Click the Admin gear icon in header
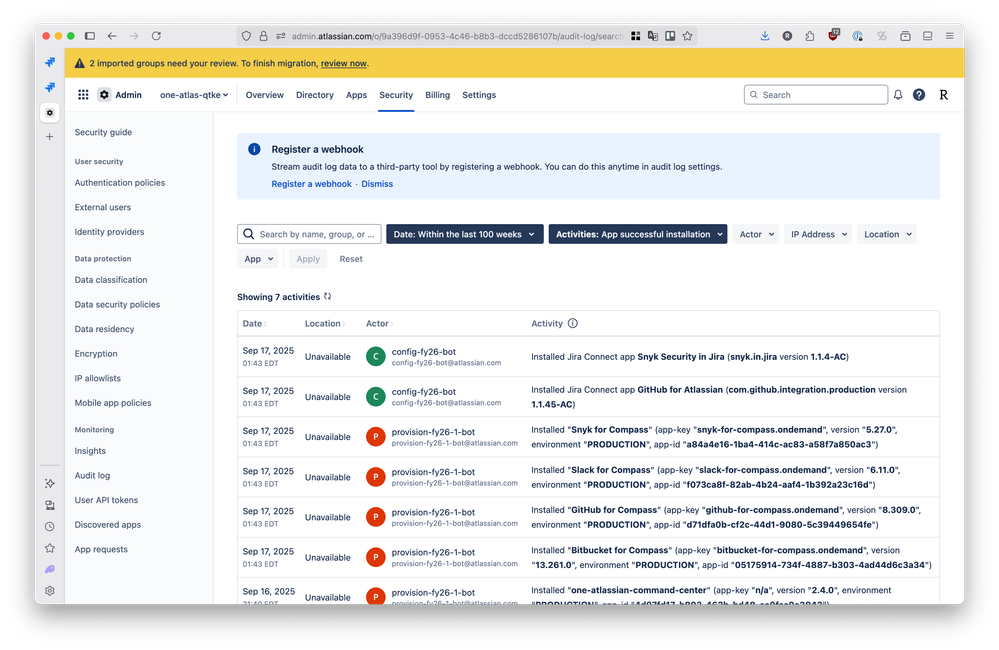999x650 pixels. click(104, 95)
